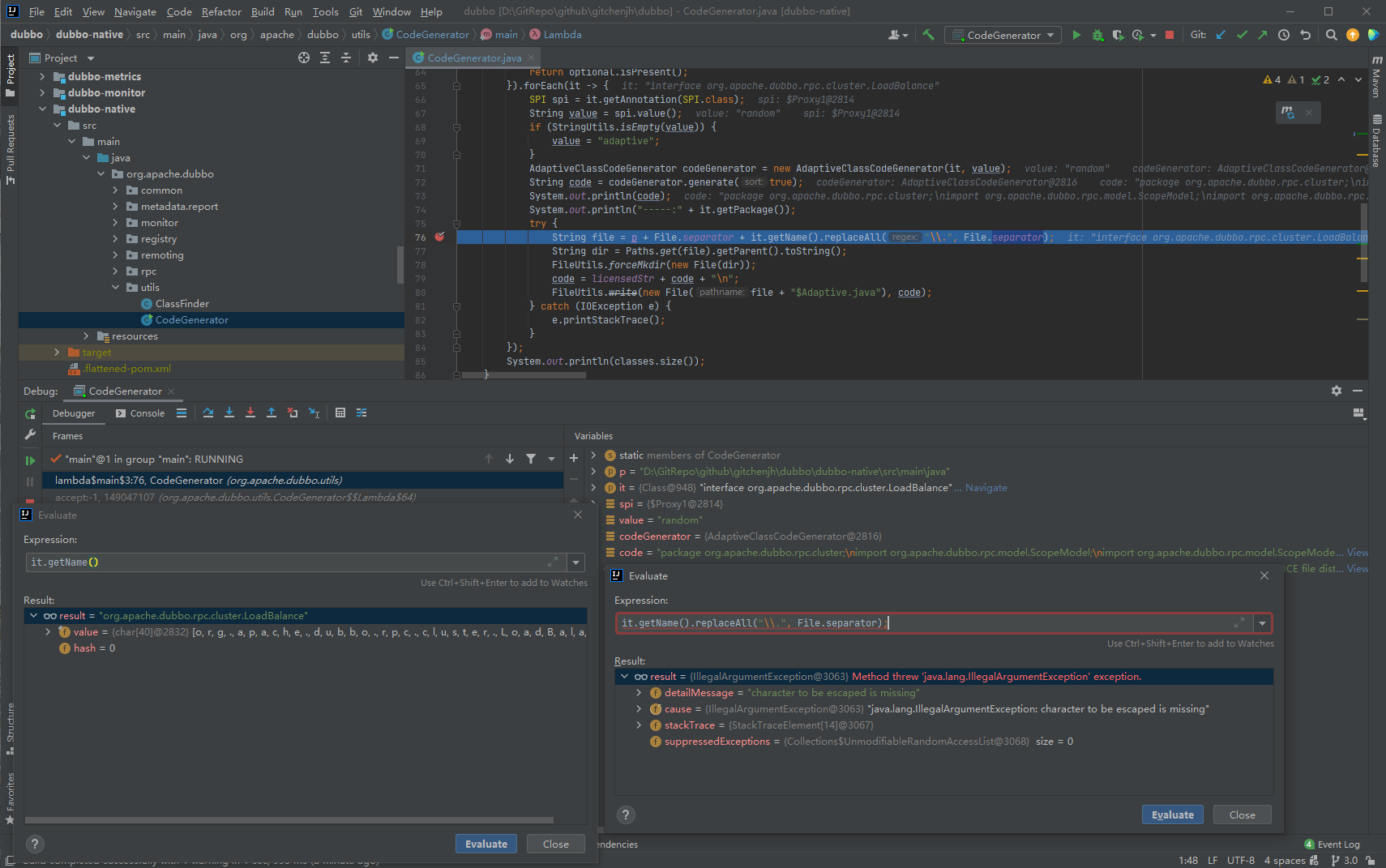Click the Step Over debugger icon
This screenshot has width=1386, height=868.
coord(208,413)
